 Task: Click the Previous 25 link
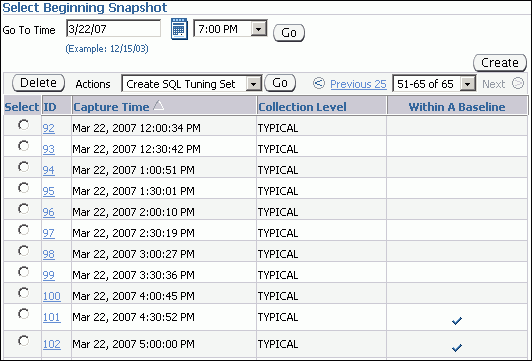coord(358,84)
